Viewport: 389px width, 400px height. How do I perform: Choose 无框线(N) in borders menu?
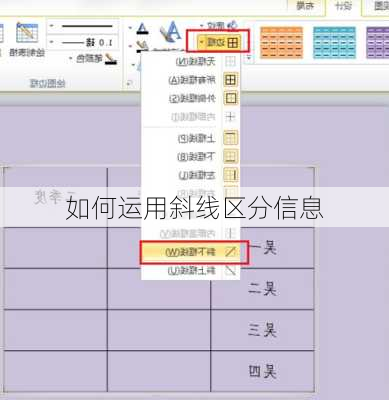191,61
